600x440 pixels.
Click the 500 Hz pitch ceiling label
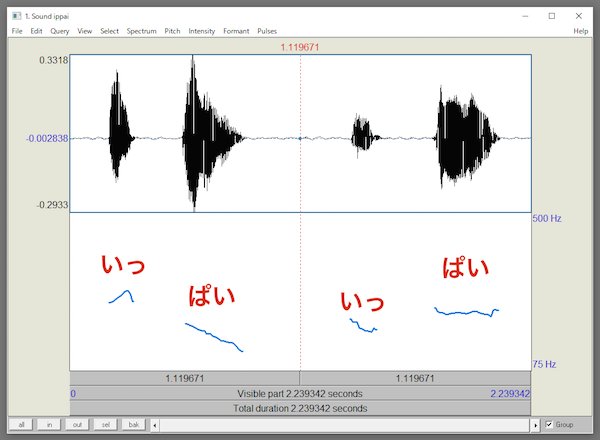[547, 218]
